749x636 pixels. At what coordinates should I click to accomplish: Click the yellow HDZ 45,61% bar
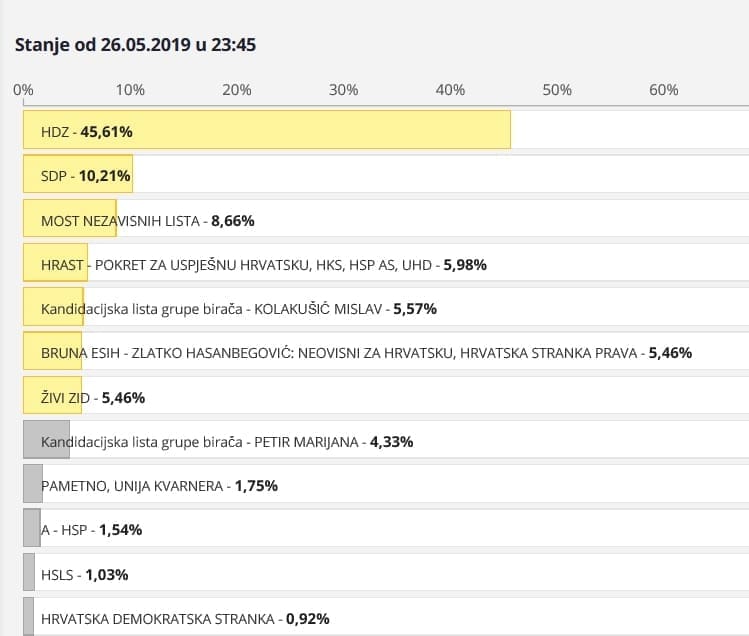click(x=266, y=131)
